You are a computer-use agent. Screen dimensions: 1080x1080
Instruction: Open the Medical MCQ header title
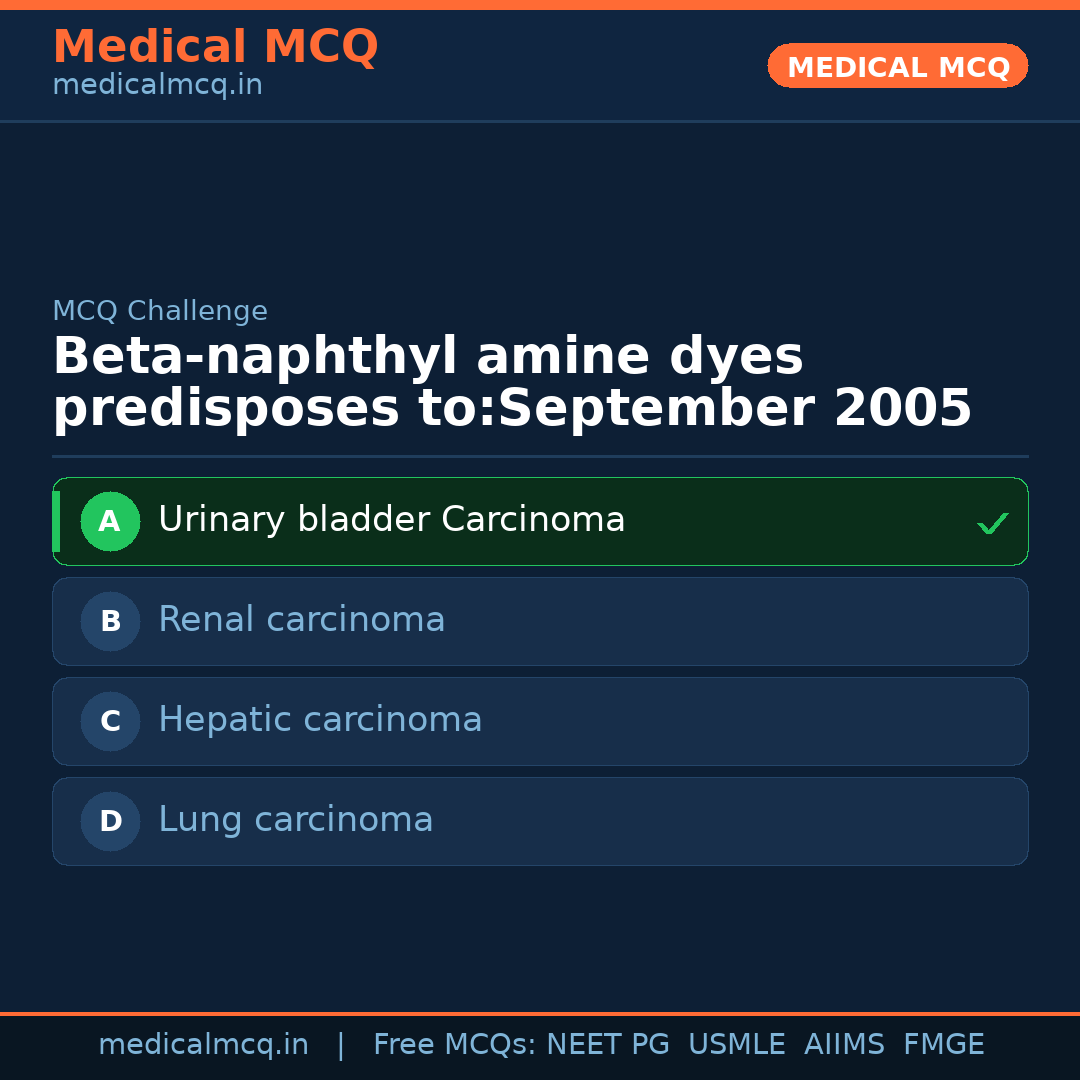[215, 47]
